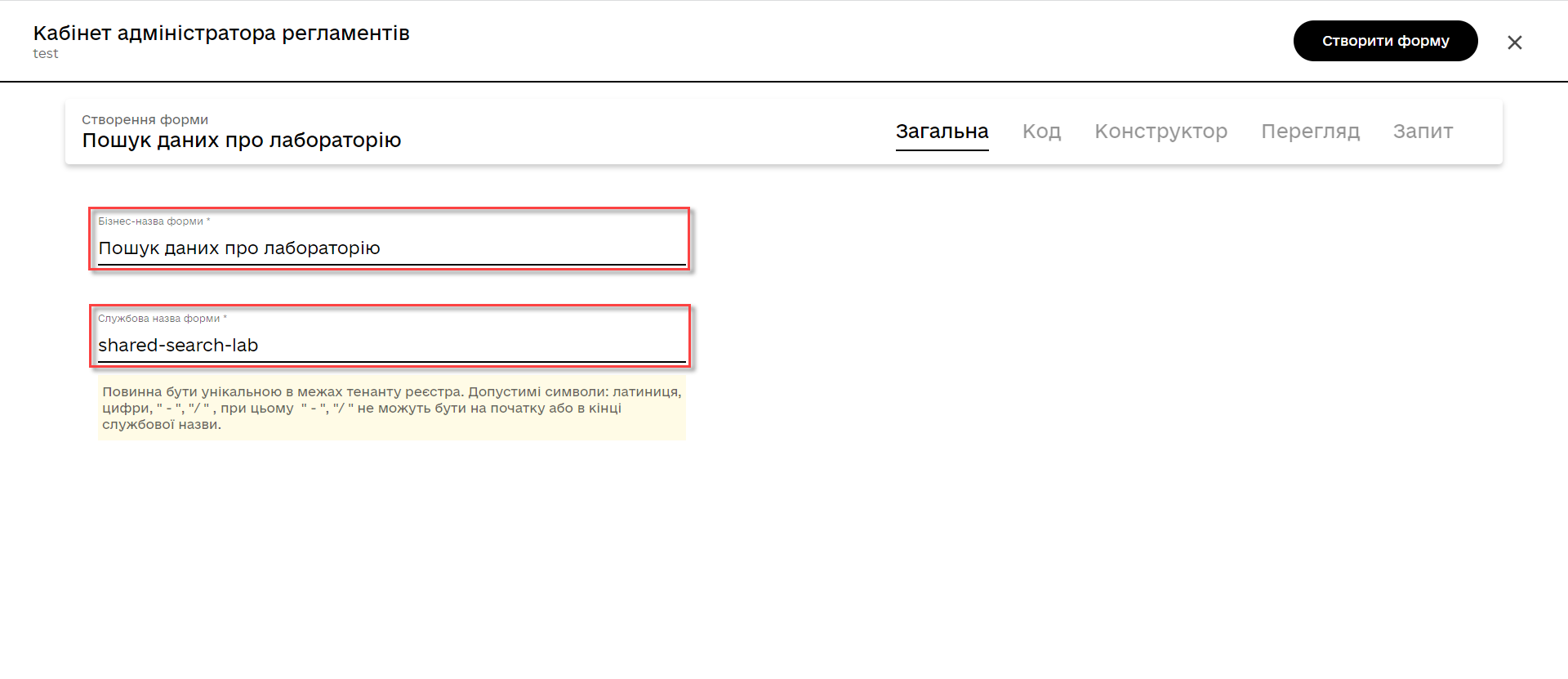Open the Запит tab
The height and width of the screenshot is (679, 1568).
click(1423, 132)
